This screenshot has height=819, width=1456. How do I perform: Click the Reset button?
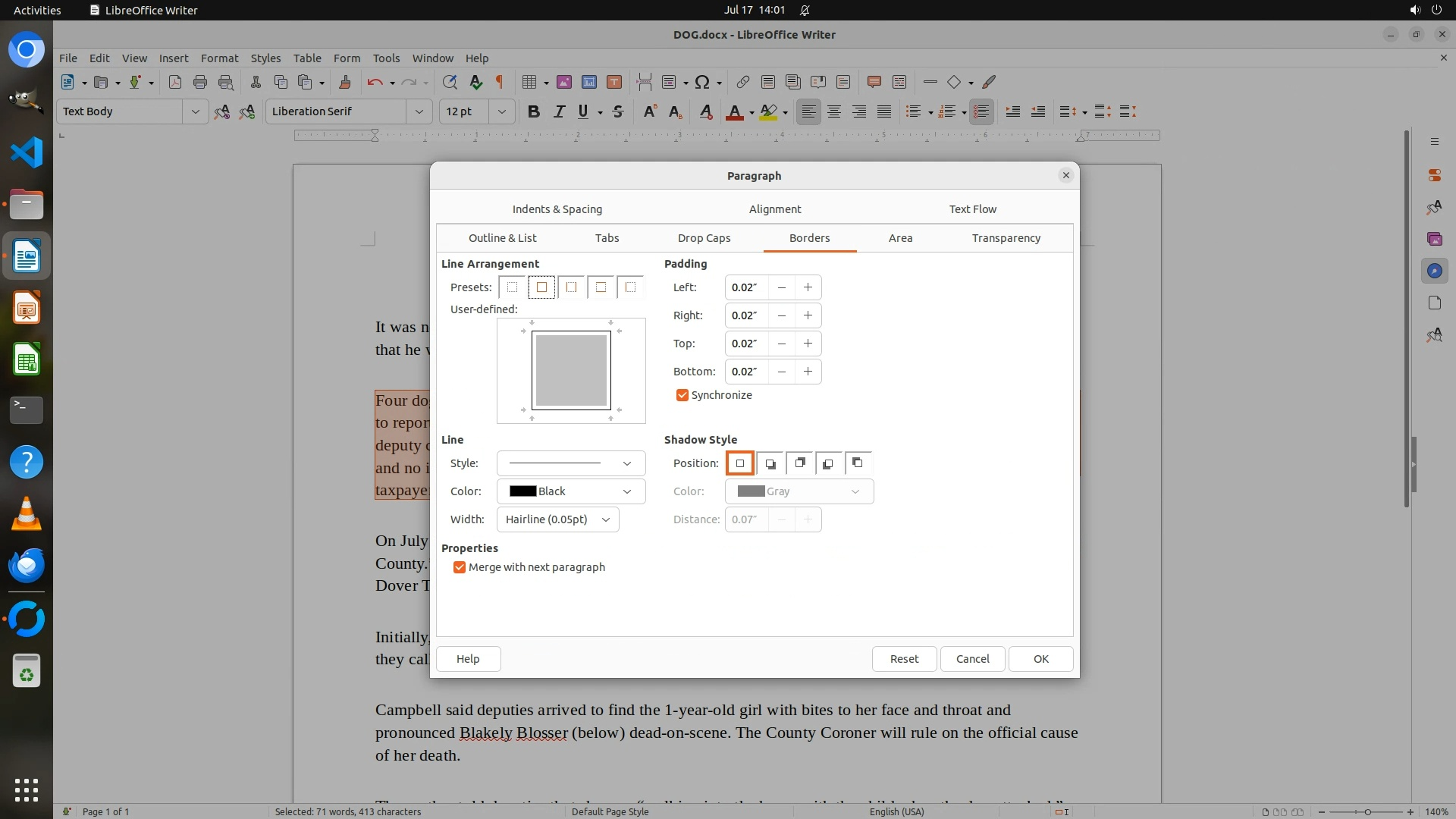904,659
